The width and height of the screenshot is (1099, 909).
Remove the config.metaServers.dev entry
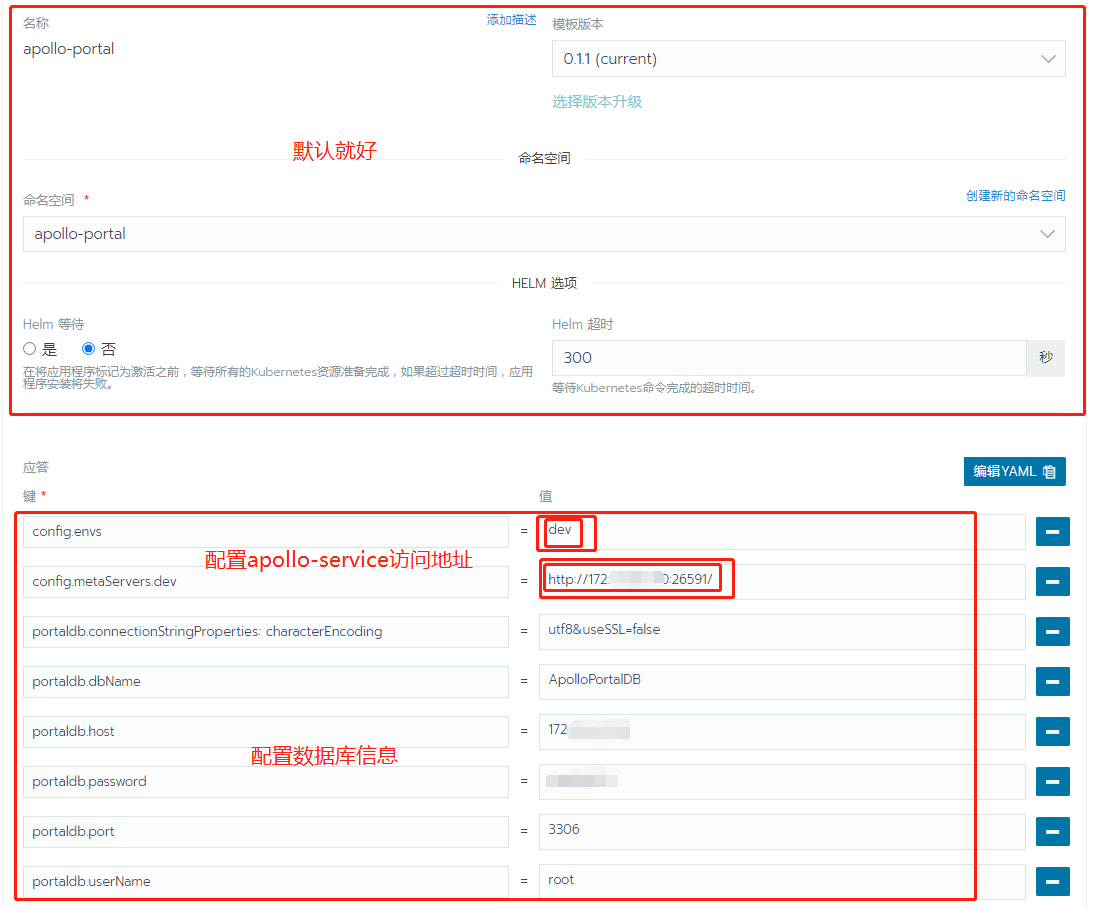point(1052,581)
